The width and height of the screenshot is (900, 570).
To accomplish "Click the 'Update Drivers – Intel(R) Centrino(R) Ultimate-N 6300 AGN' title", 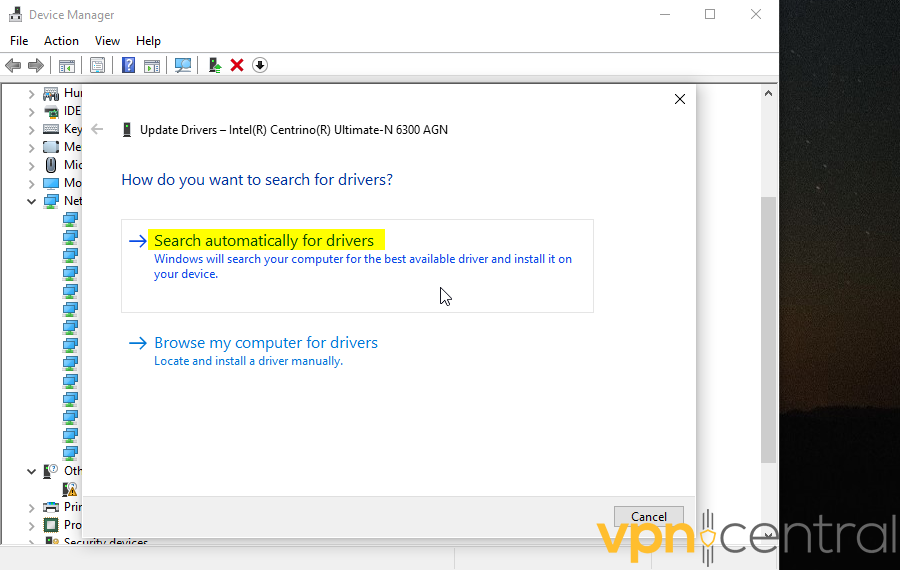I will [x=294, y=130].
